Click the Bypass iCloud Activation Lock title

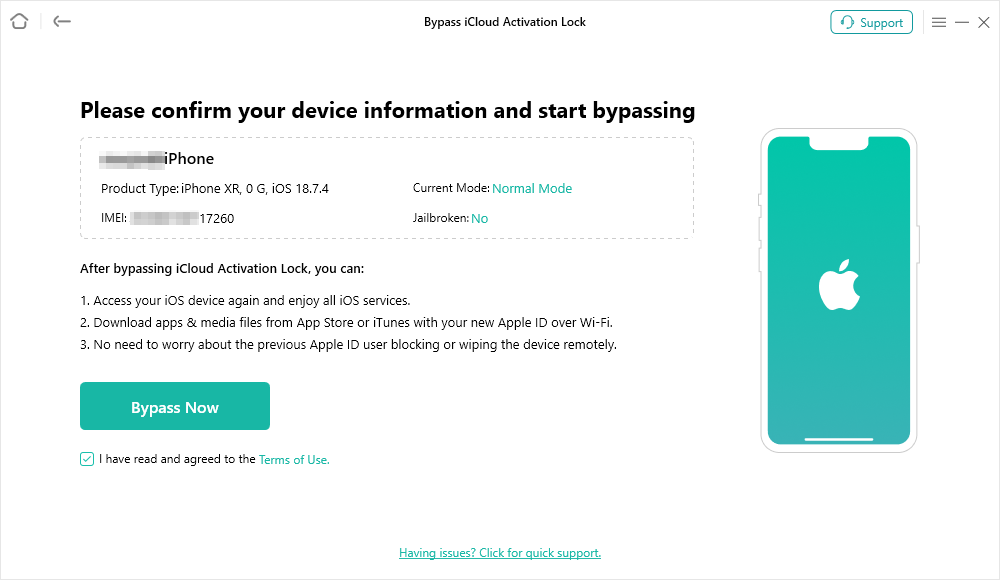504,22
